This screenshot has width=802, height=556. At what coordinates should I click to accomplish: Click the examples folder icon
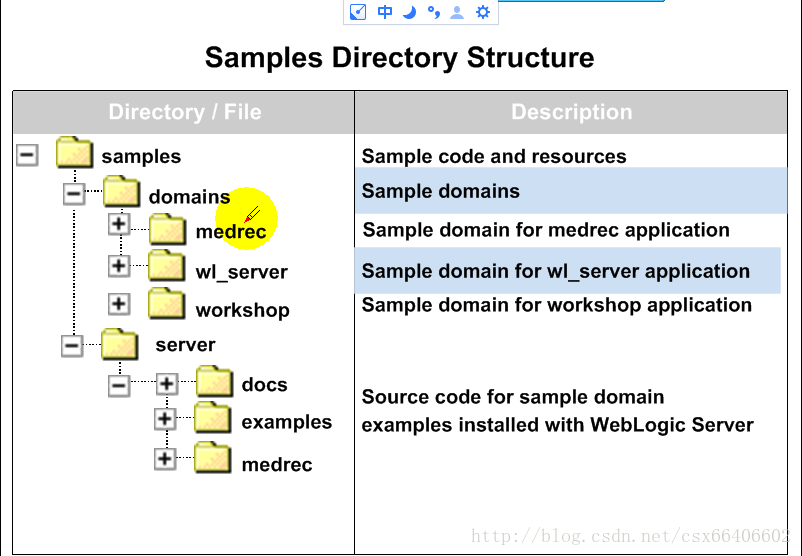click(213, 417)
